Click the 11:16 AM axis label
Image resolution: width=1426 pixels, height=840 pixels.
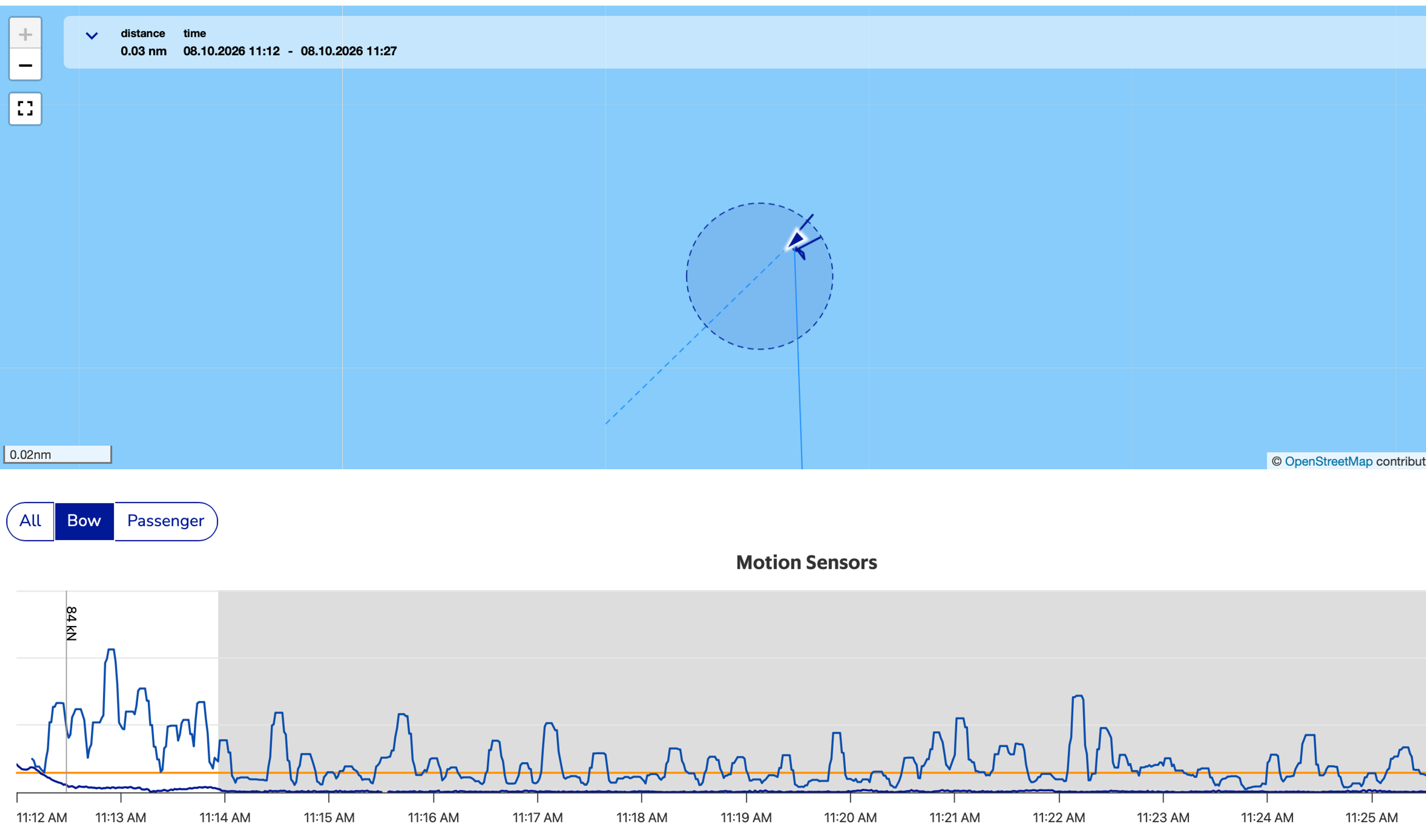click(x=433, y=817)
